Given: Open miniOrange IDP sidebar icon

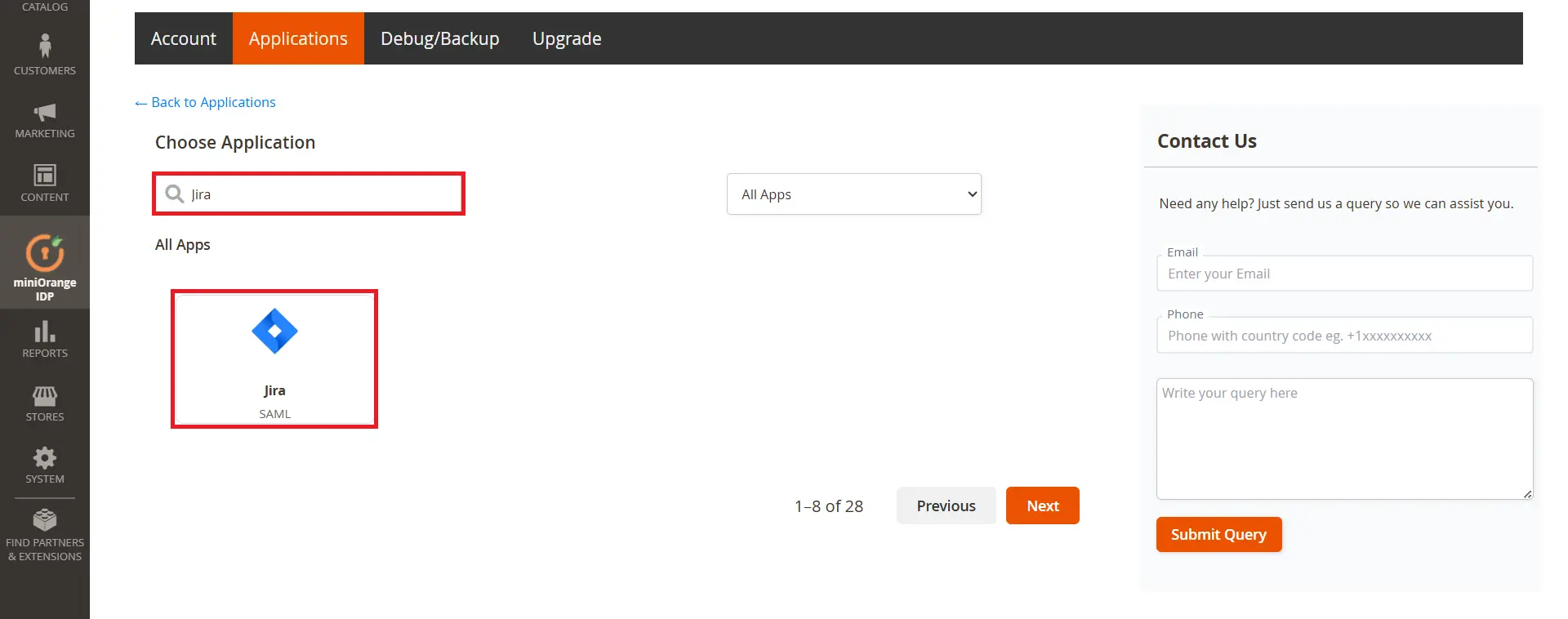Looking at the screenshot, I should (45, 252).
